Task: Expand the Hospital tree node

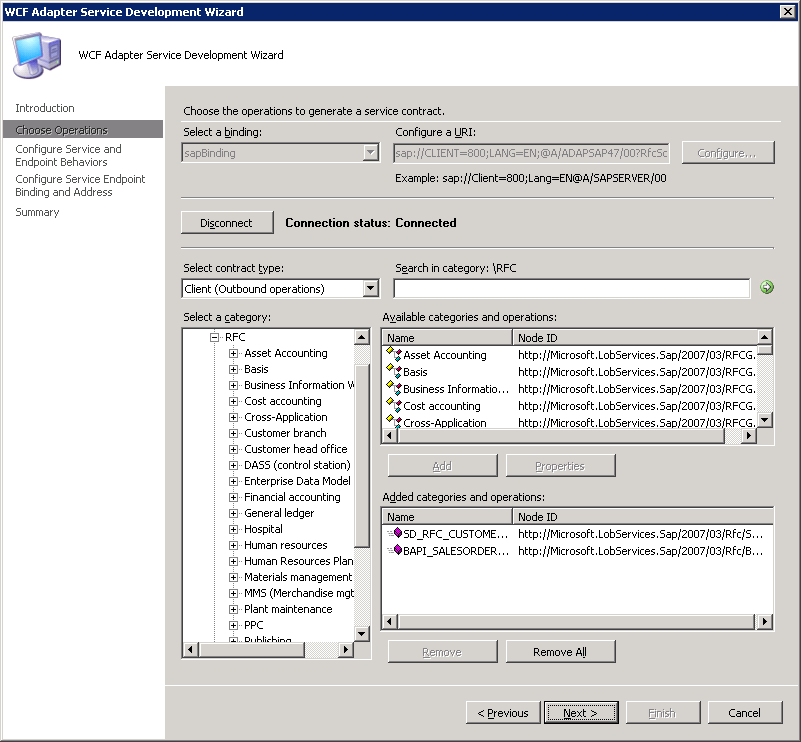Action: coord(233,530)
